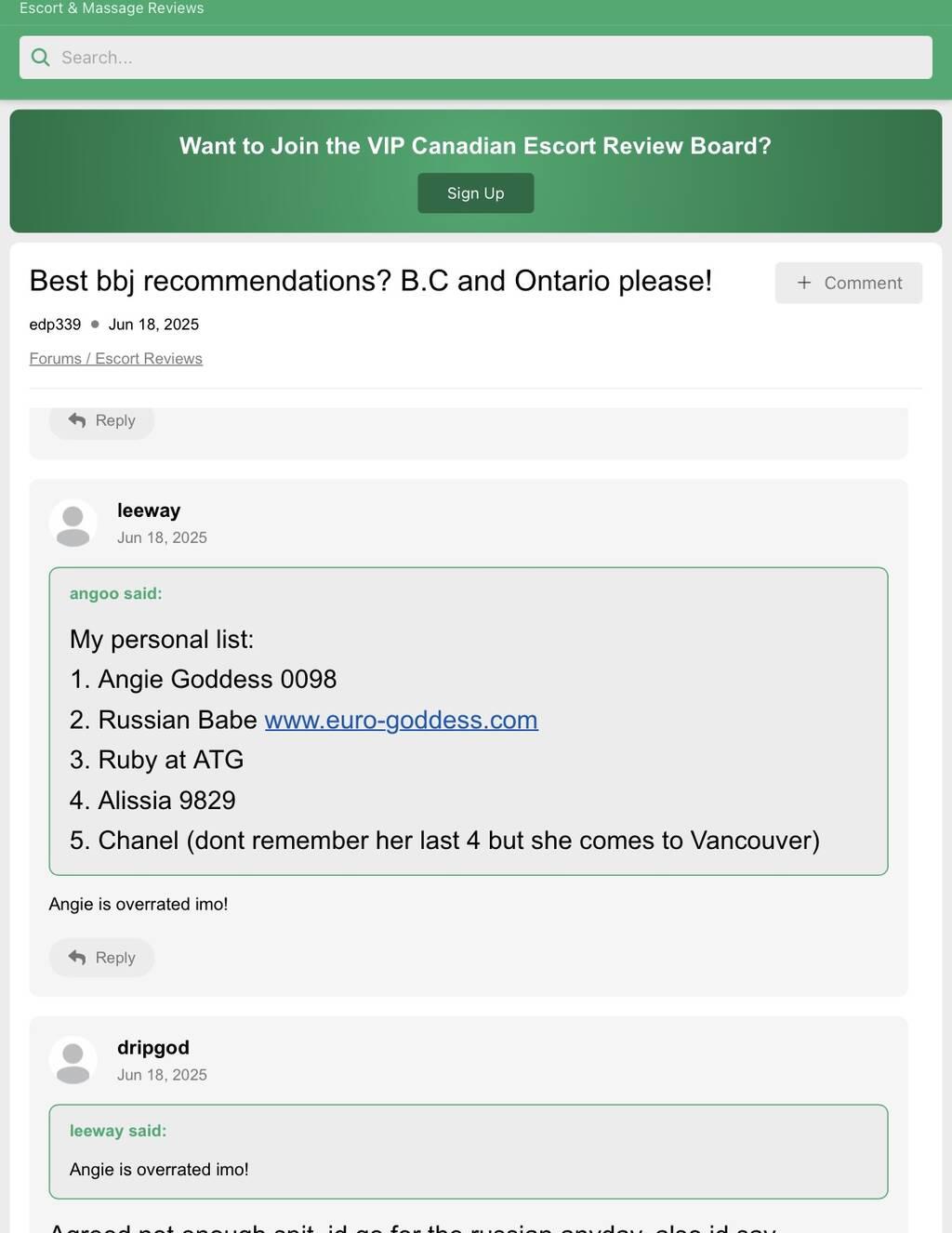
Task: Open dripgod's user profile name
Action: tap(153, 1048)
